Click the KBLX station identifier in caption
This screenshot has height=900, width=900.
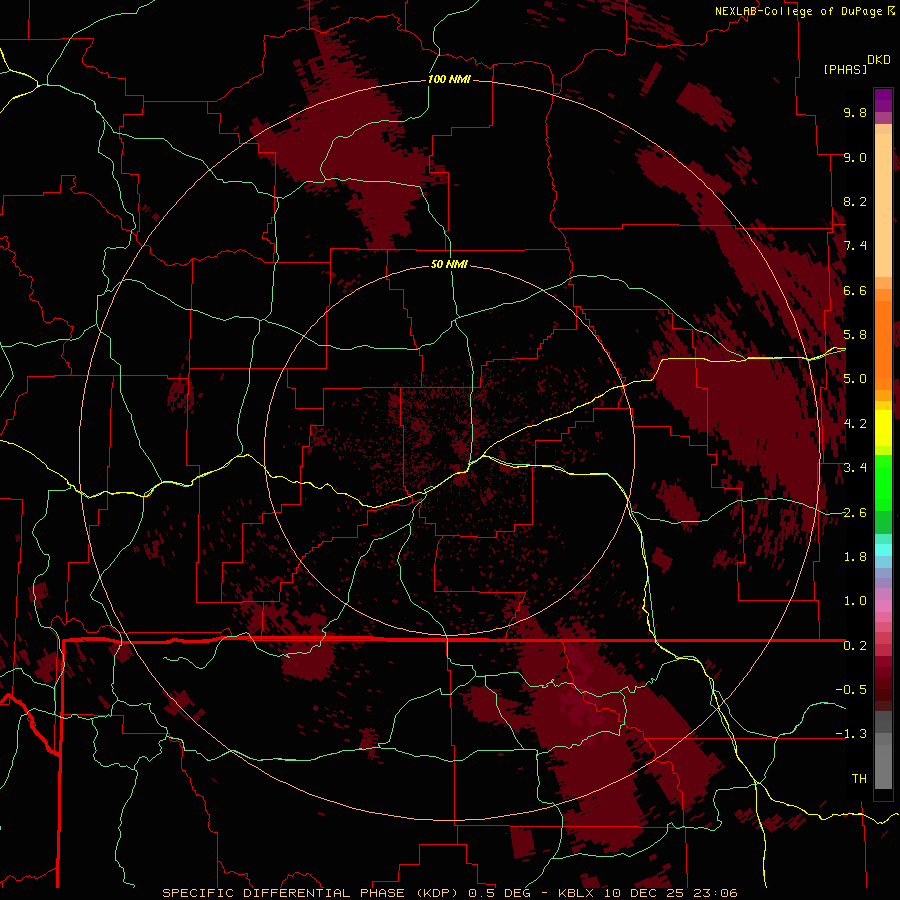tap(575, 893)
